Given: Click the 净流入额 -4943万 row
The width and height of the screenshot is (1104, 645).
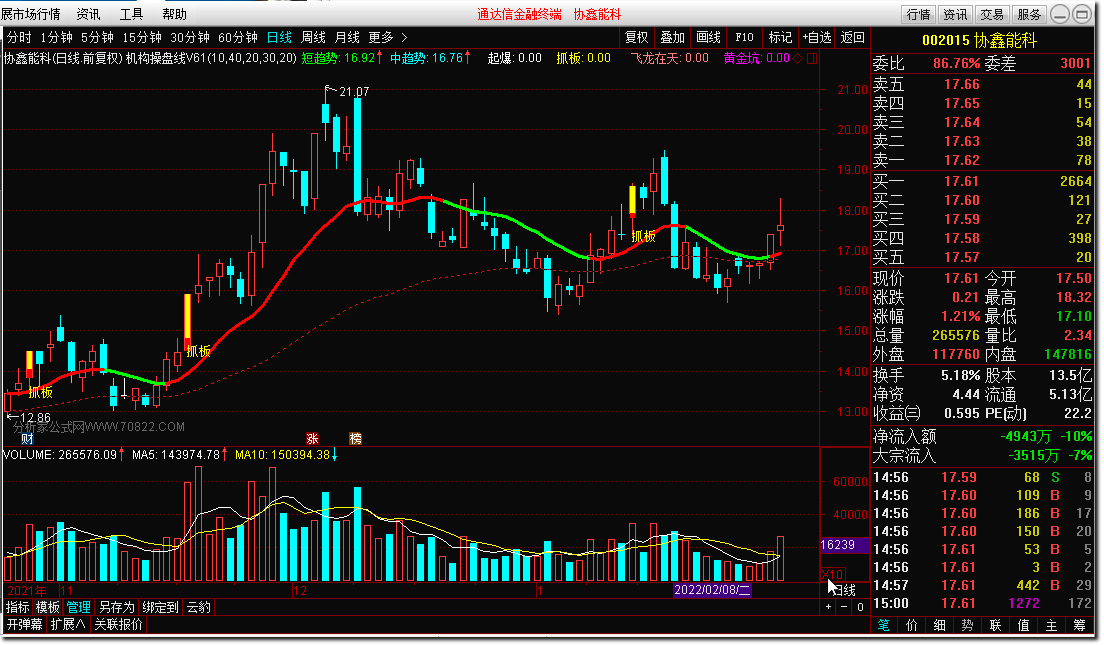Looking at the screenshot, I should pos(982,437).
